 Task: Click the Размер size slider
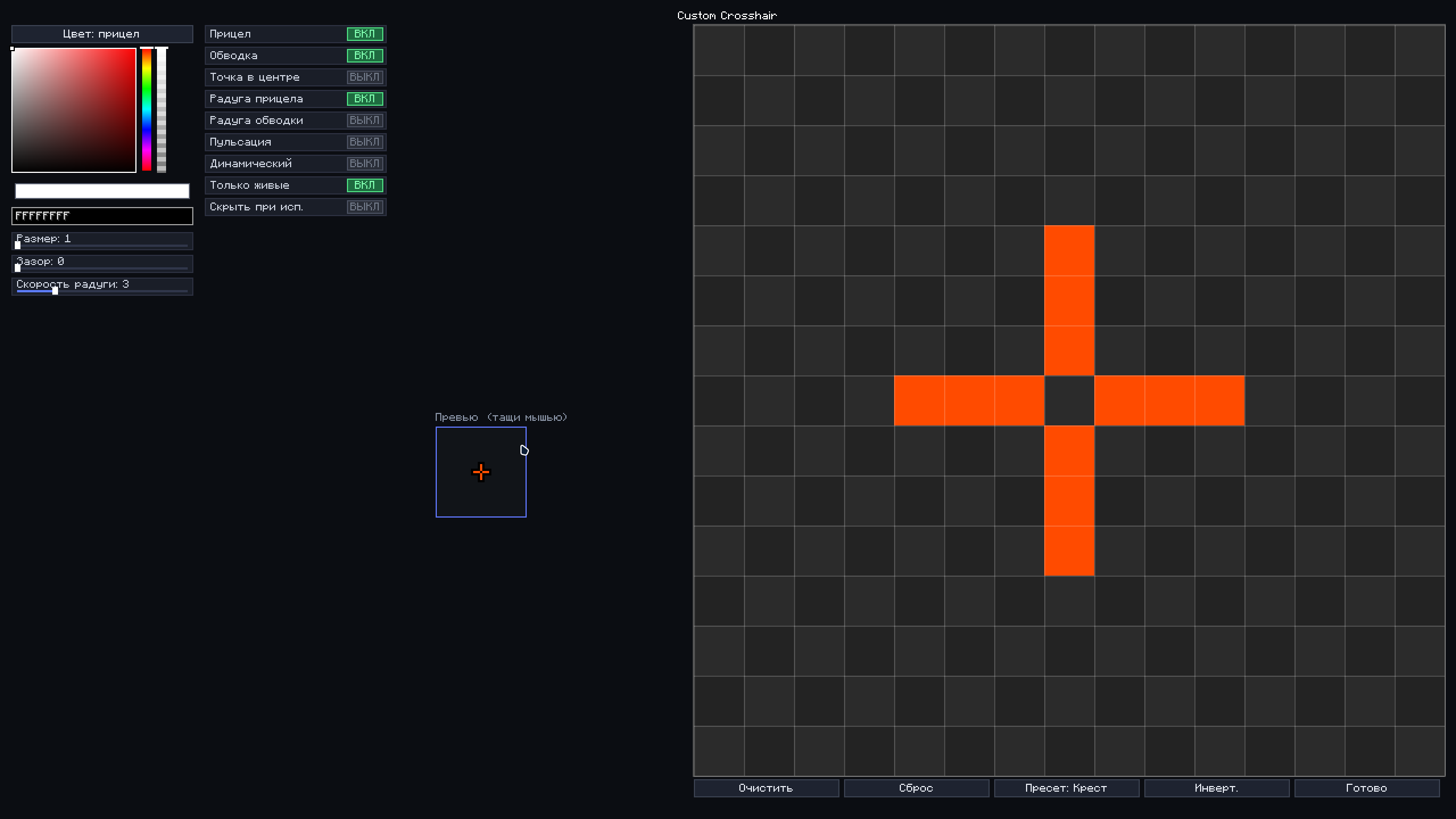pos(102,241)
